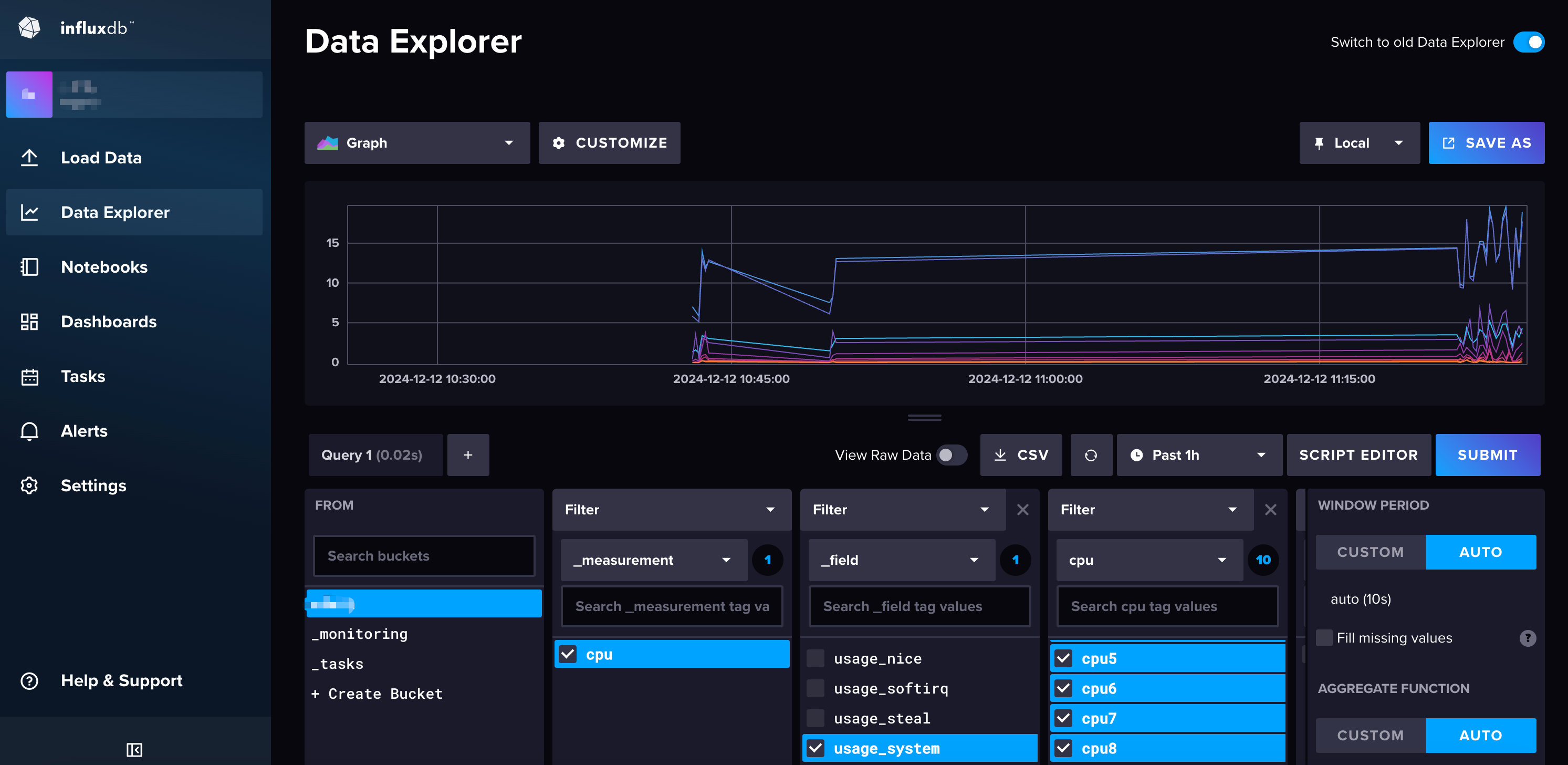This screenshot has height=765, width=1568.
Task: Select the Query 1 tab
Action: 374,455
